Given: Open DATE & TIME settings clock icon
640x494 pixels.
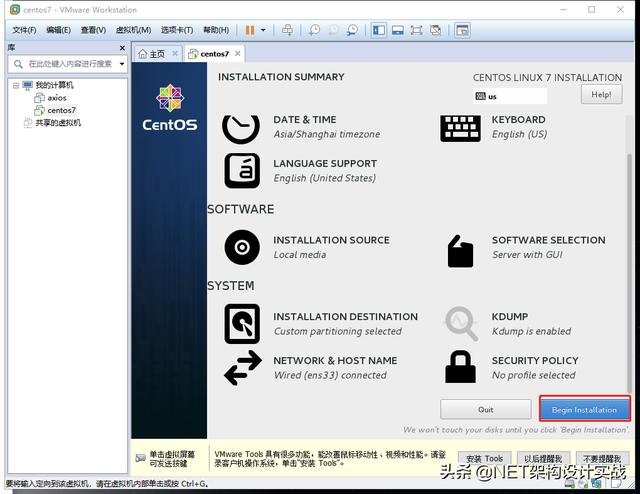Looking at the screenshot, I should [241, 129].
